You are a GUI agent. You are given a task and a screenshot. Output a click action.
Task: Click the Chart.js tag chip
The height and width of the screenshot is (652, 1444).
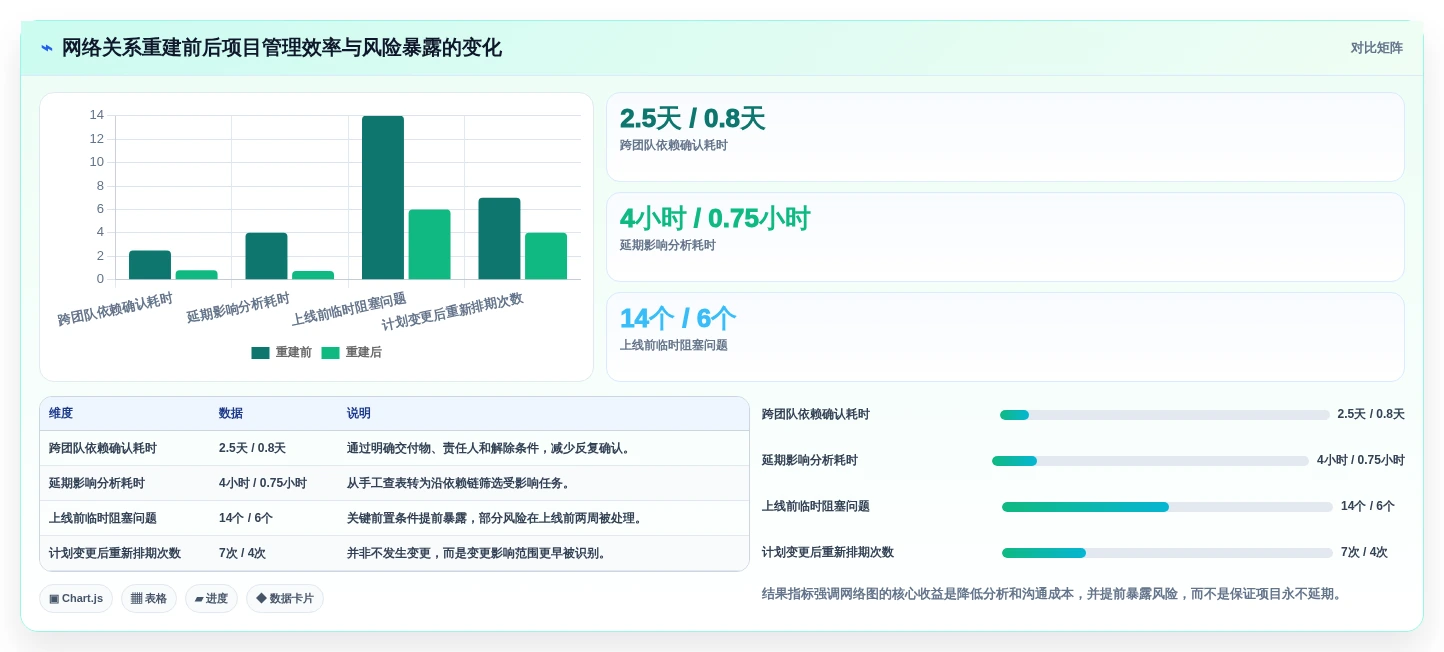(76, 599)
